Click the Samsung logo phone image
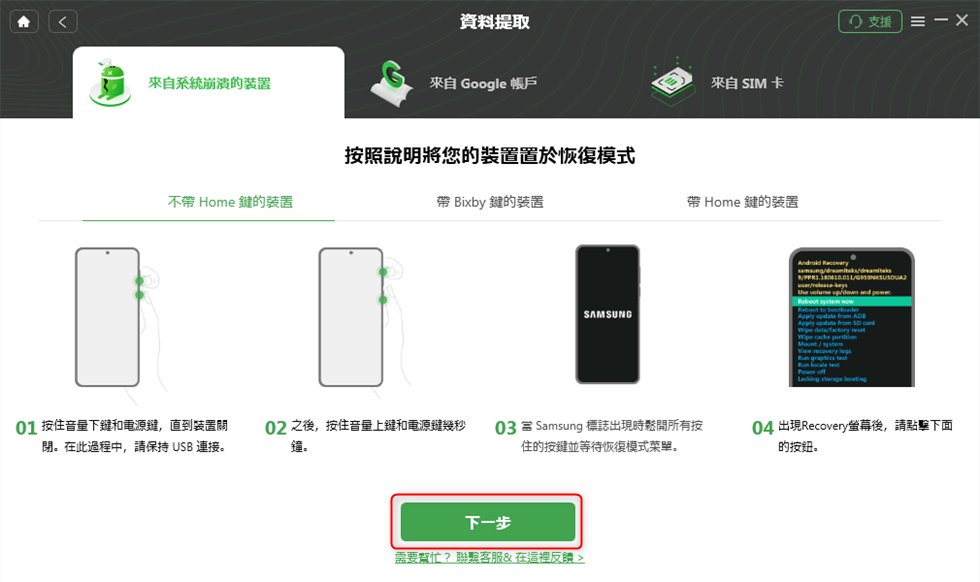 coord(608,314)
